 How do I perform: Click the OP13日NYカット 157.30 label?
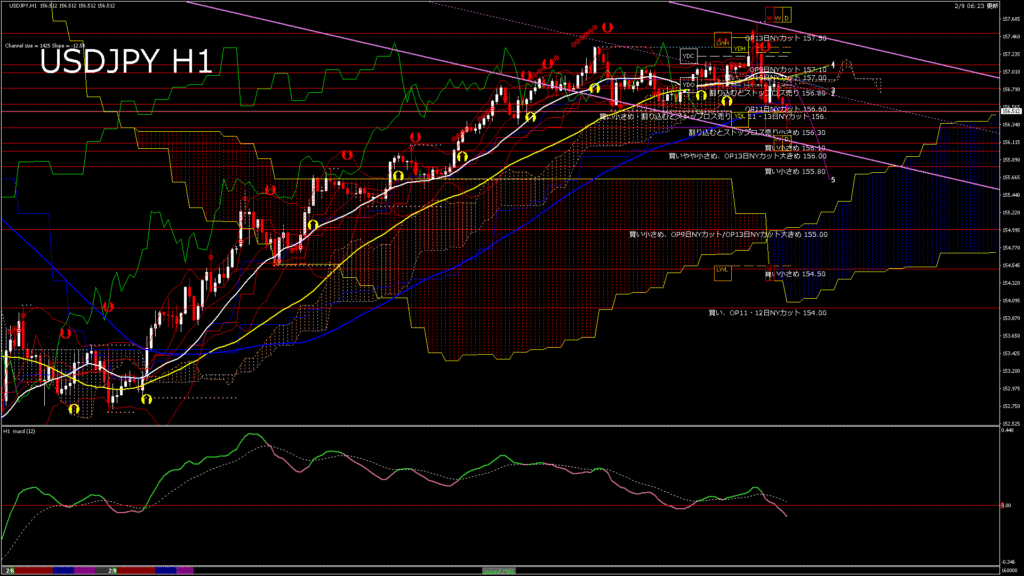(788, 38)
